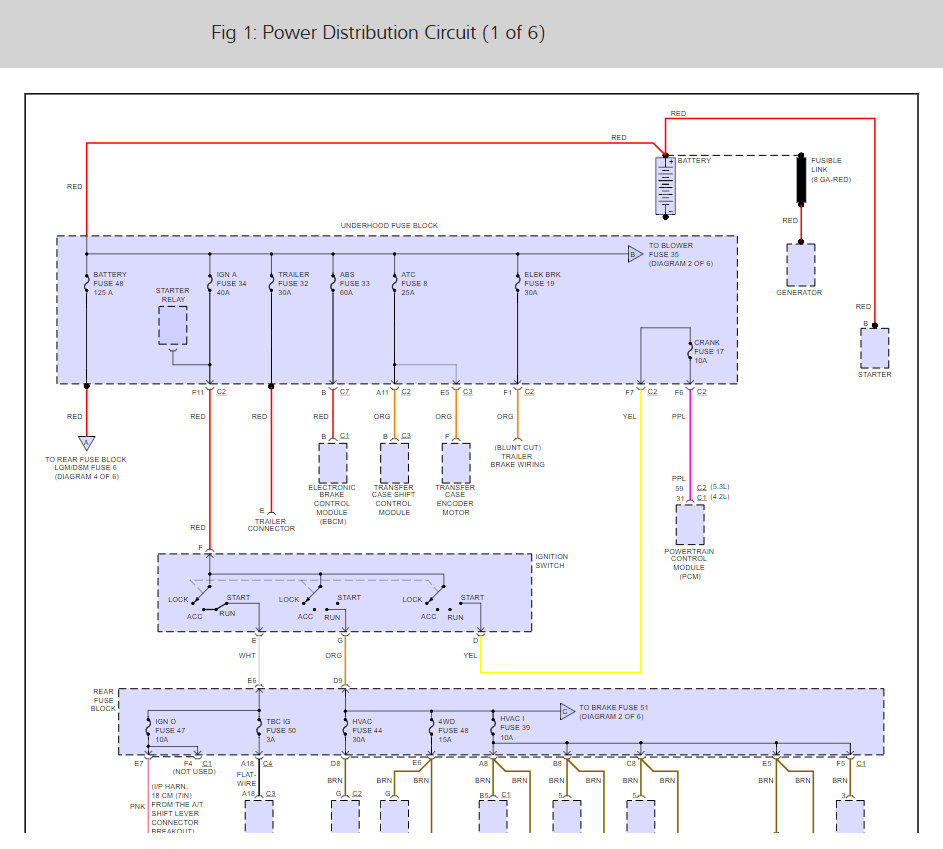Click the 'IGNITION SWITCH' label
Screen dimensions: 943x849
(x=551, y=561)
